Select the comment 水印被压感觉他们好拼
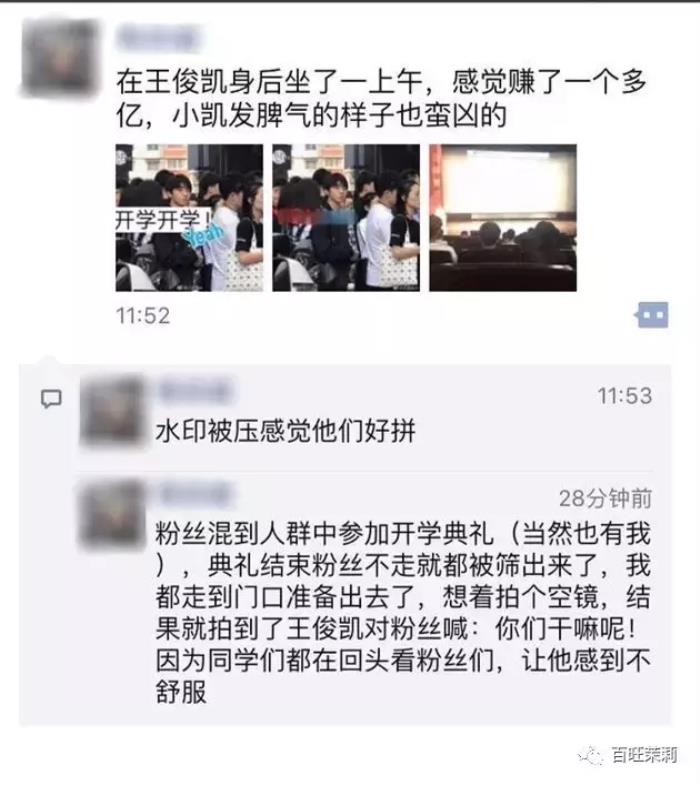The width and height of the screenshot is (700, 785). (285, 431)
